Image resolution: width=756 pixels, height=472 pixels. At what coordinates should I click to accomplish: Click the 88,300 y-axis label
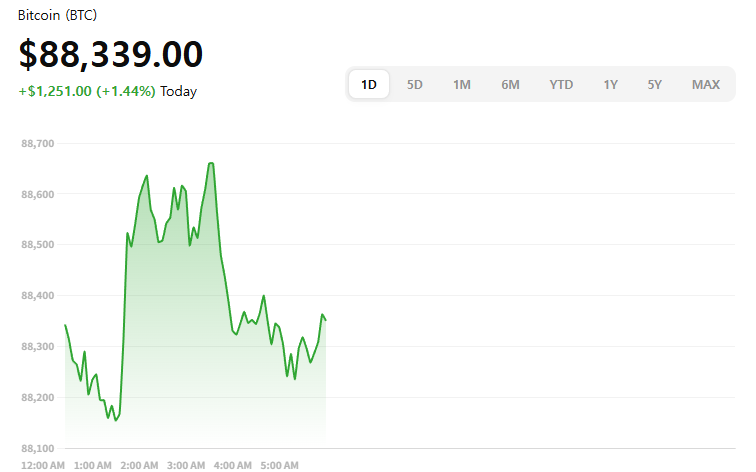(38, 347)
